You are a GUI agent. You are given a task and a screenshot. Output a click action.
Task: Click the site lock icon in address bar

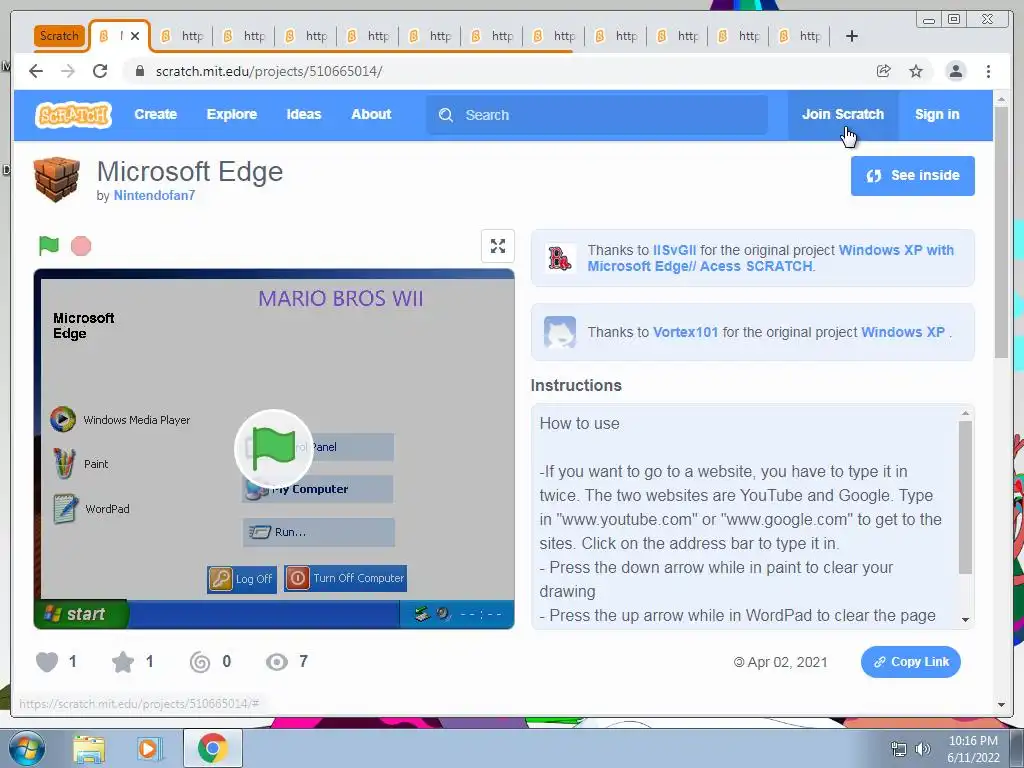[140, 71]
